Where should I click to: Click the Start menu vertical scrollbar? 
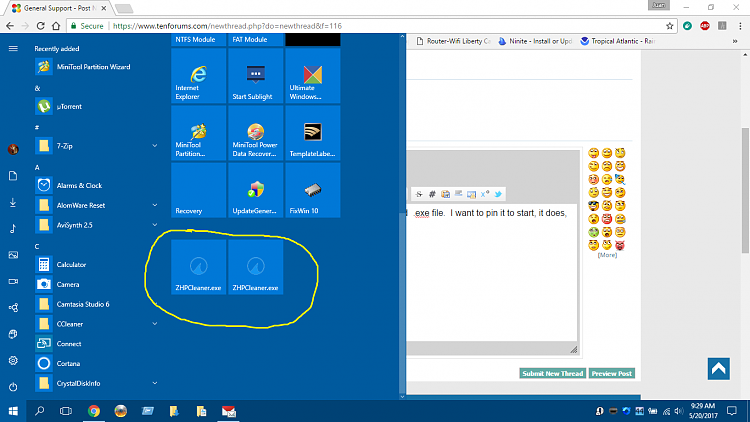[x=402, y=216]
